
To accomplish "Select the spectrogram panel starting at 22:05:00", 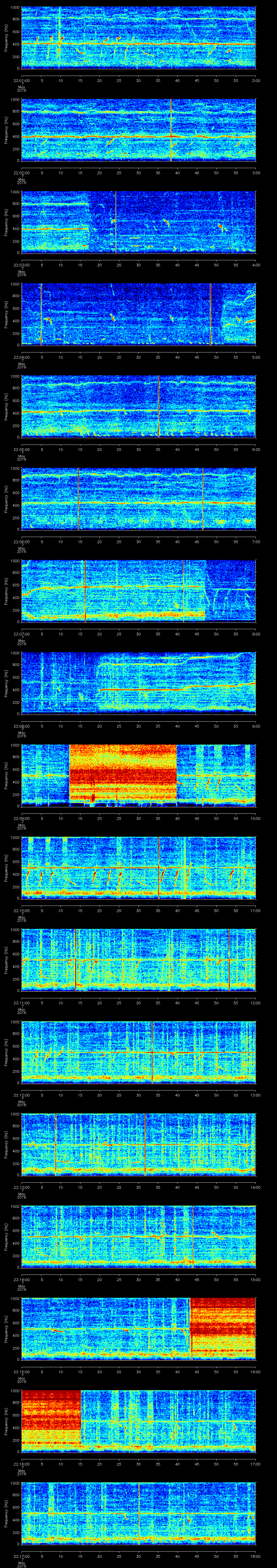I will (x=138, y=407).
